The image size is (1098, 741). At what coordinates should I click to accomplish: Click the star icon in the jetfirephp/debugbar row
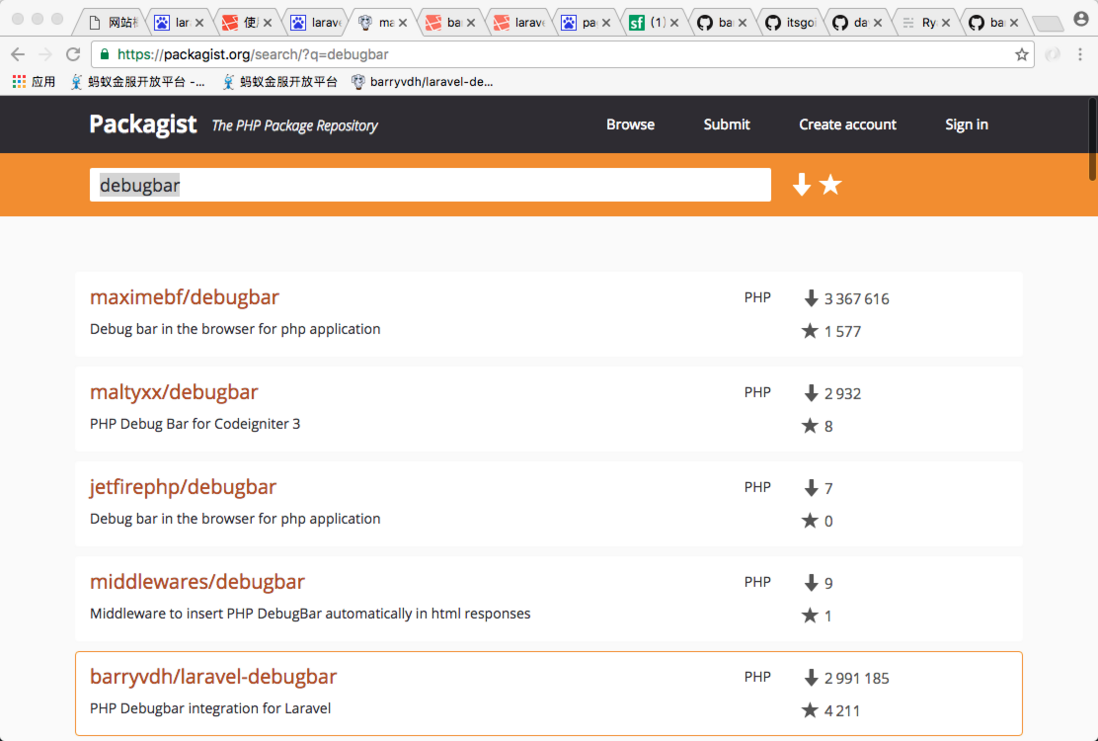pyautogui.click(x=809, y=520)
